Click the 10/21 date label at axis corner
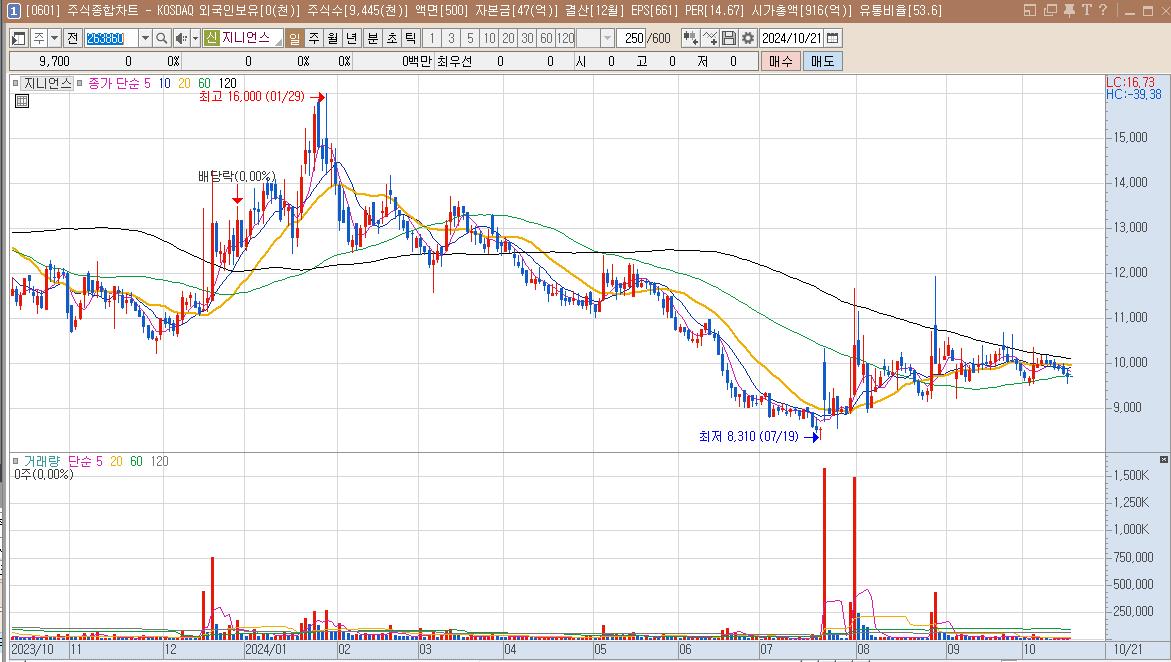Image resolution: width=1171 pixels, height=662 pixels. tap(1128, 649)
